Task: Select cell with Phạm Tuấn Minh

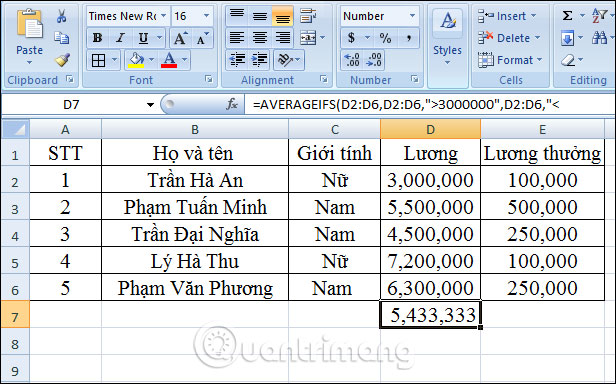Action: click(x=195, y=206)
